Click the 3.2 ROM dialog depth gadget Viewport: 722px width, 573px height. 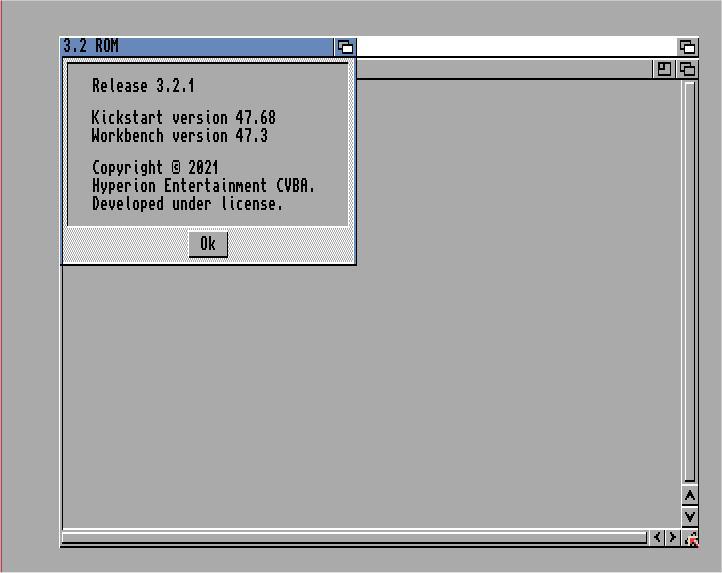tap(345, 47)
